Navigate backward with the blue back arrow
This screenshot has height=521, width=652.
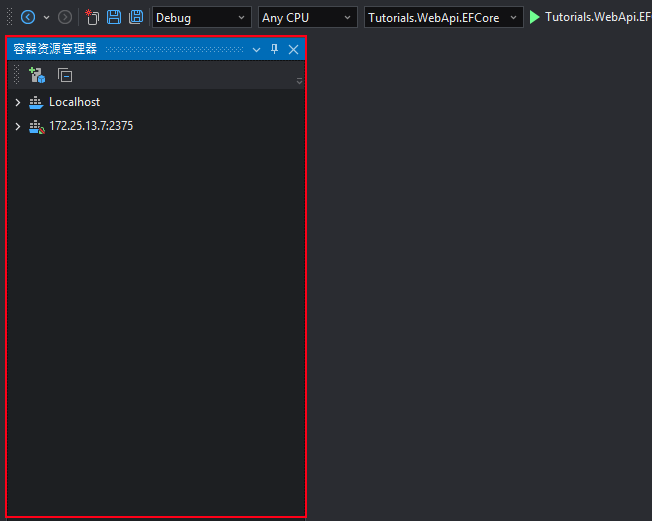(28, 17)
